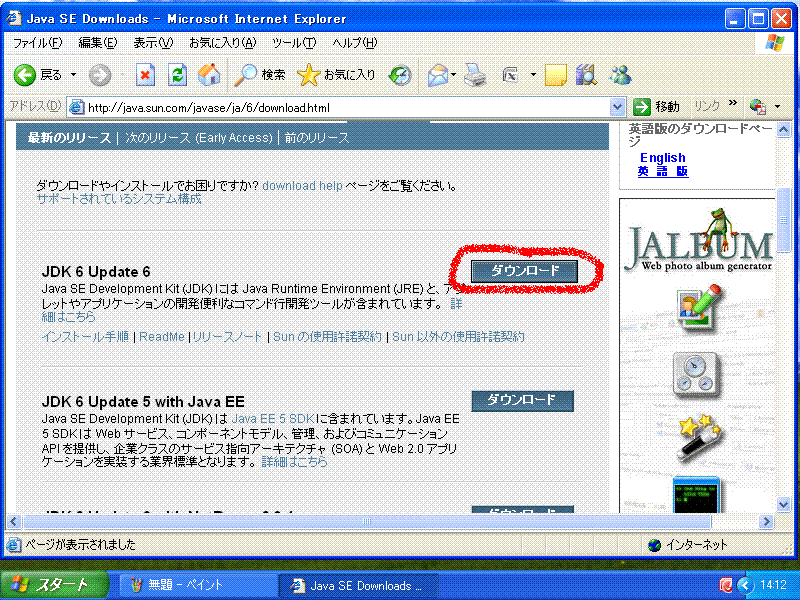Expand the links bar chevron

click(x=733, y=103)
